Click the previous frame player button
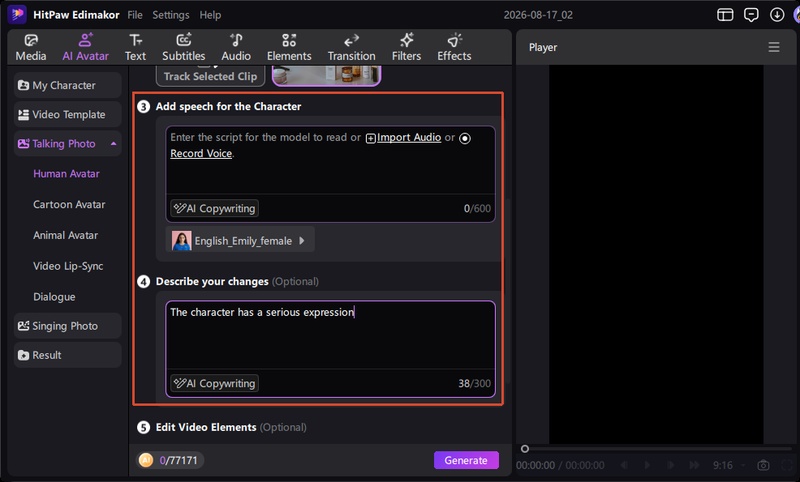Screen dimensions: 800x482 pyautogui.click(x=623, y=465)
